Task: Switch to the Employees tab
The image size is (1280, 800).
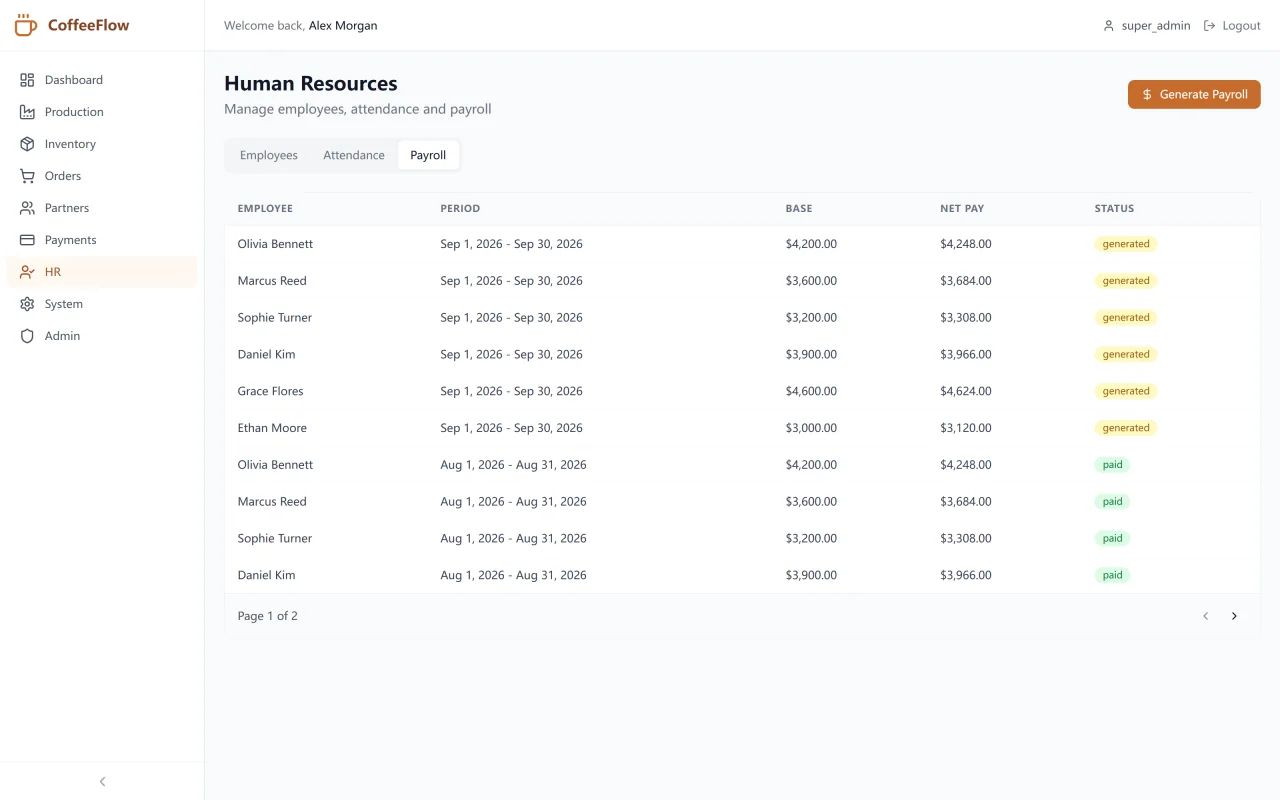Action: coord(269,155)
